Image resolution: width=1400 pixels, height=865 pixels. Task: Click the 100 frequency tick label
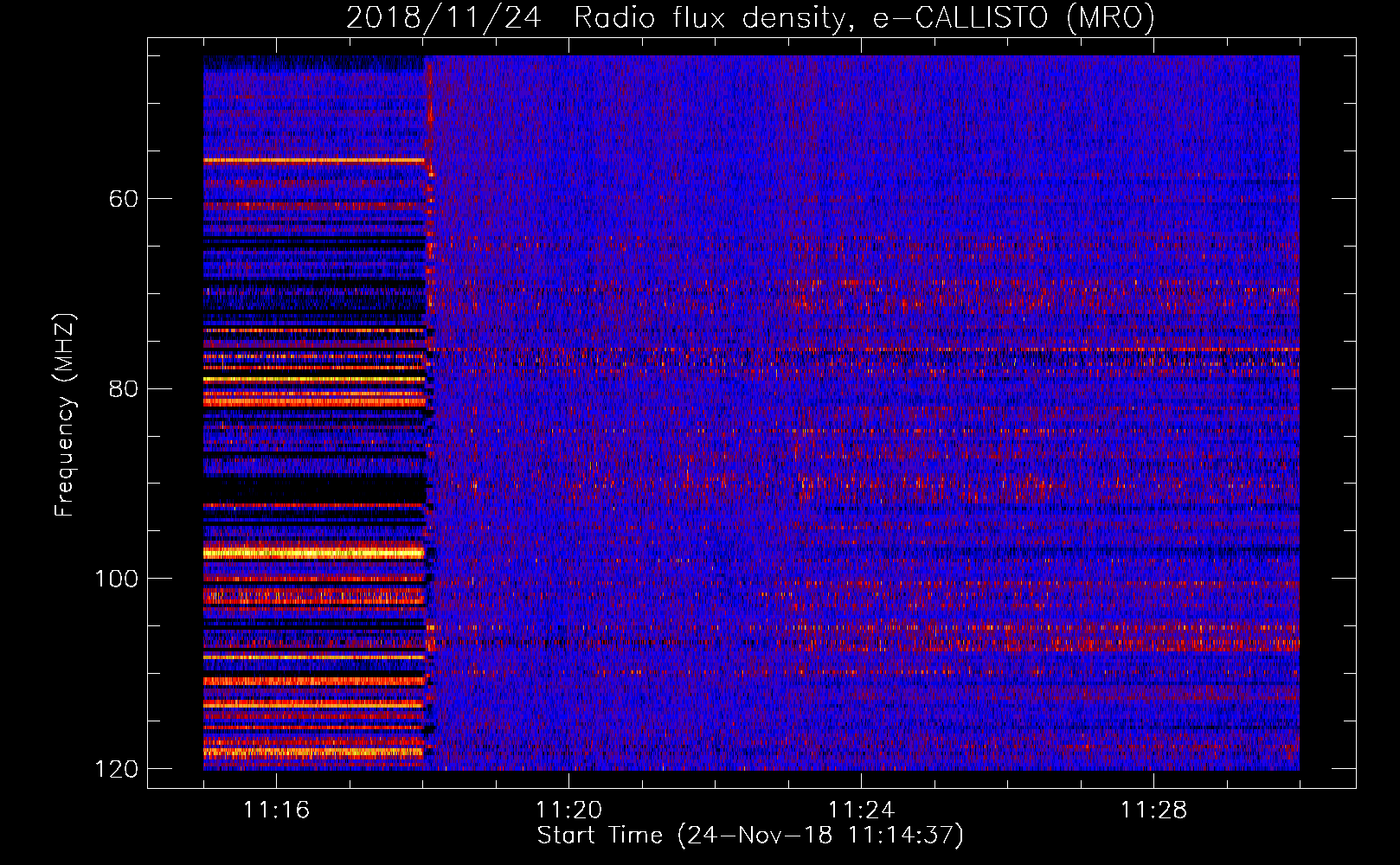pyautogui.click(x=116, y=579)
